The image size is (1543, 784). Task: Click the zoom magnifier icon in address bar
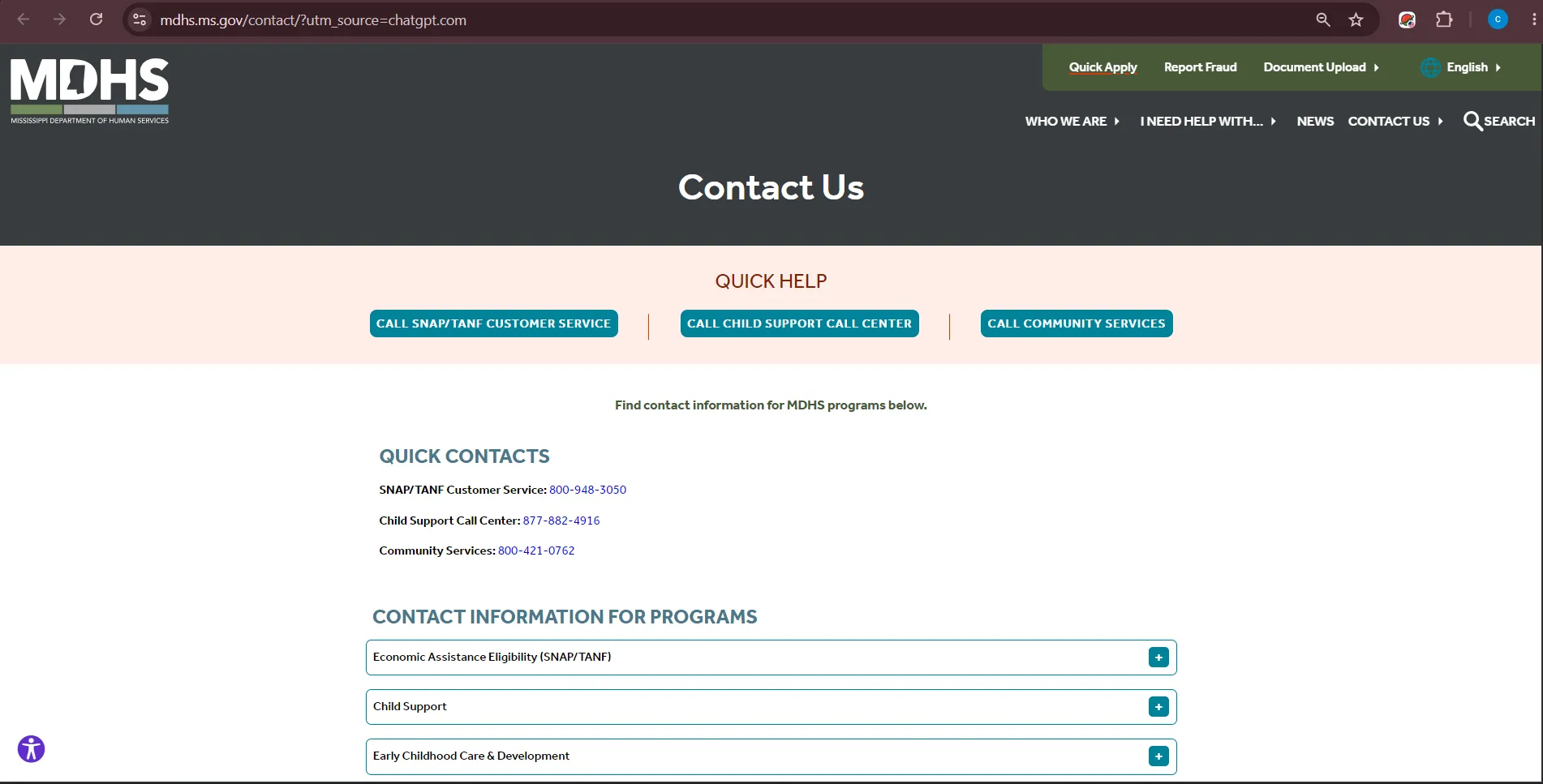(x=1323, y=19)
